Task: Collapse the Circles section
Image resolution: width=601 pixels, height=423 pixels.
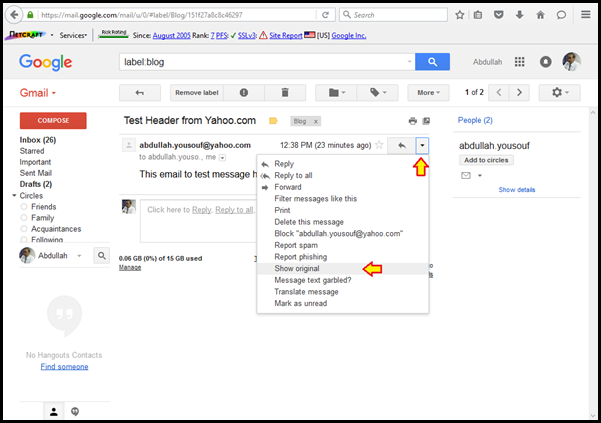Action: tap(14, 195)
